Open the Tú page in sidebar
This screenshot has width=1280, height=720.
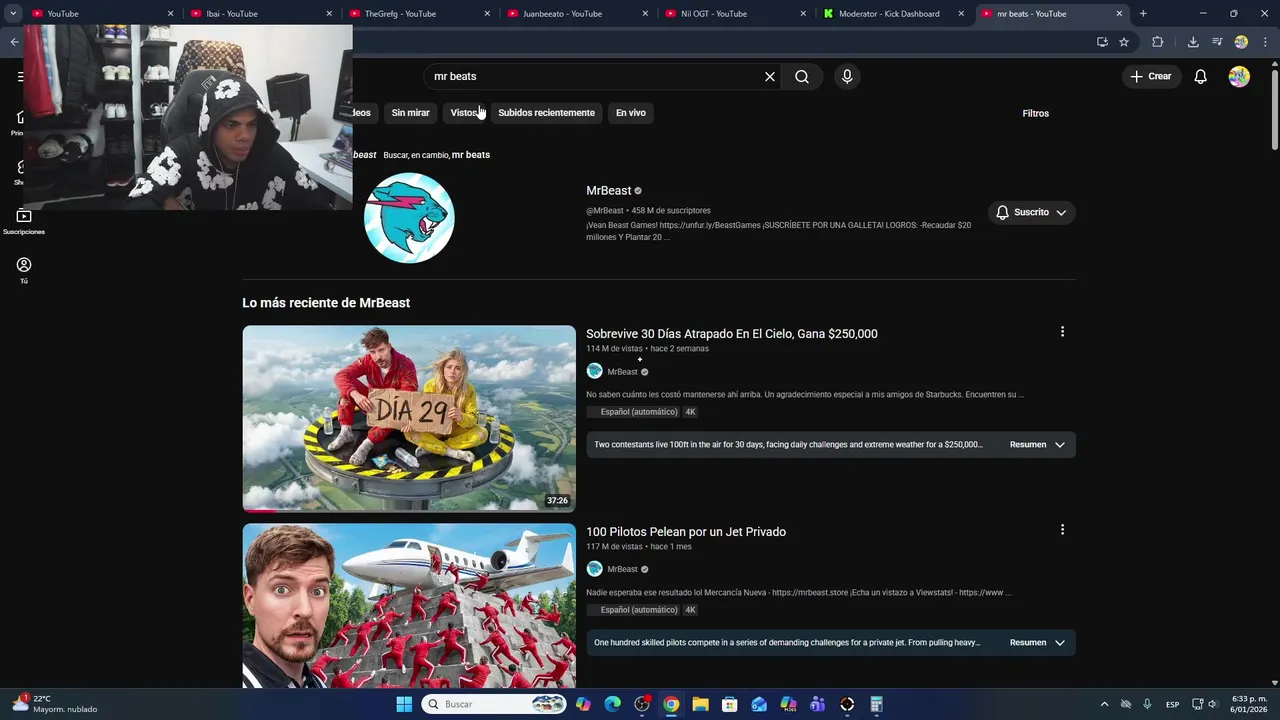click(x=24, y=270)
